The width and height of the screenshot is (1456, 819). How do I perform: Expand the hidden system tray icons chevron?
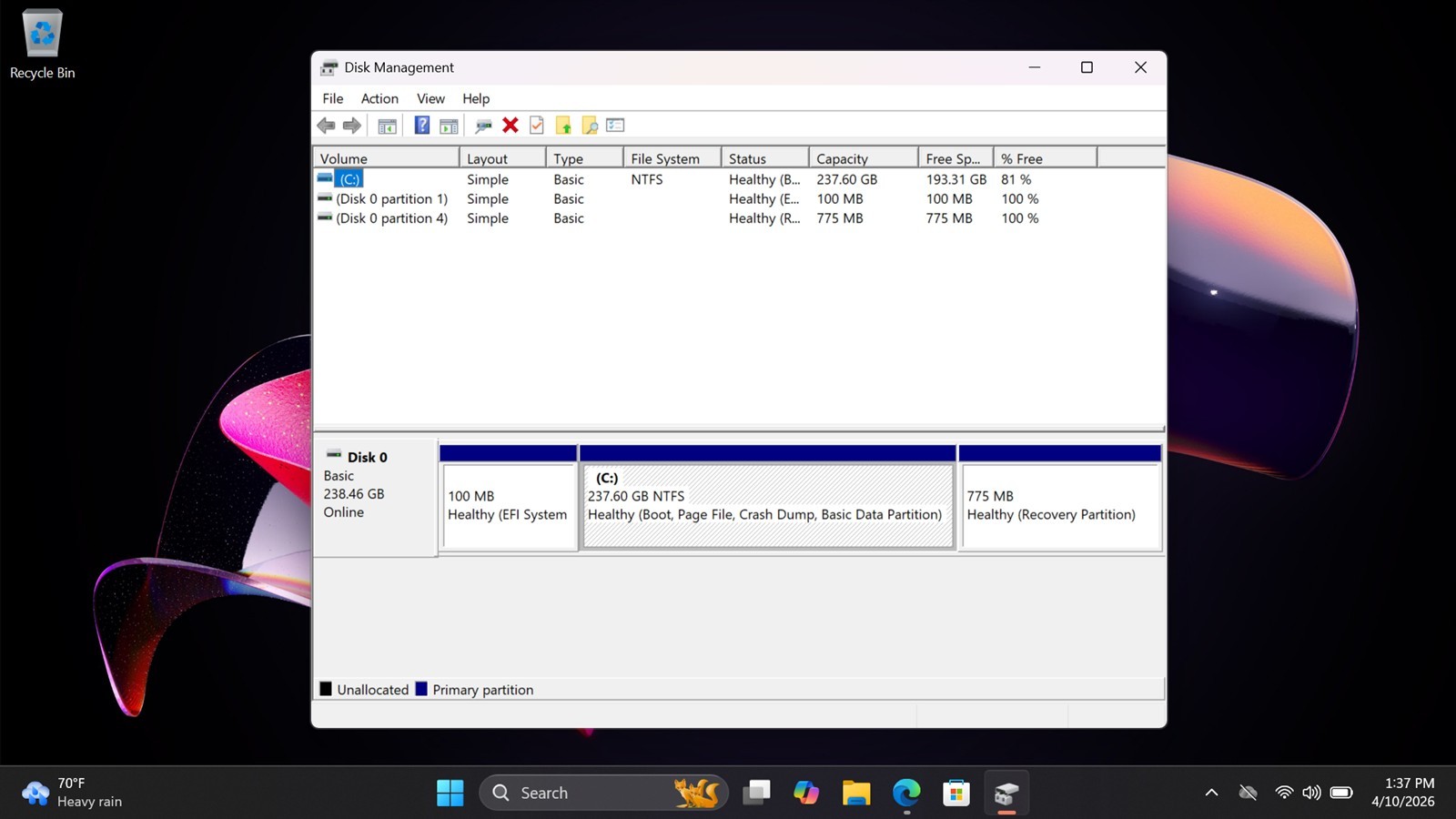(1211, 793)
